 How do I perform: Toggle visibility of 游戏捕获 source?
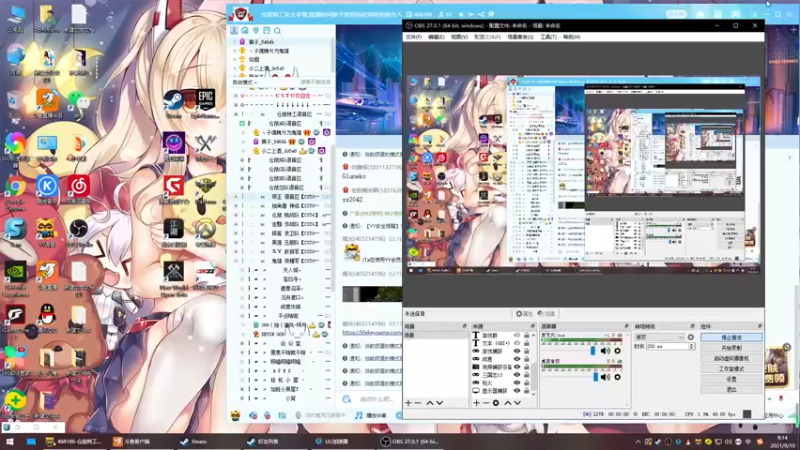coord(517,351)
